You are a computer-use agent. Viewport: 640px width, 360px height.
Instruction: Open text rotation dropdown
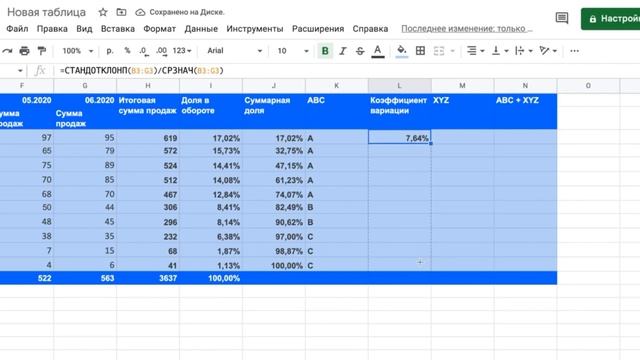click(548, 51)
